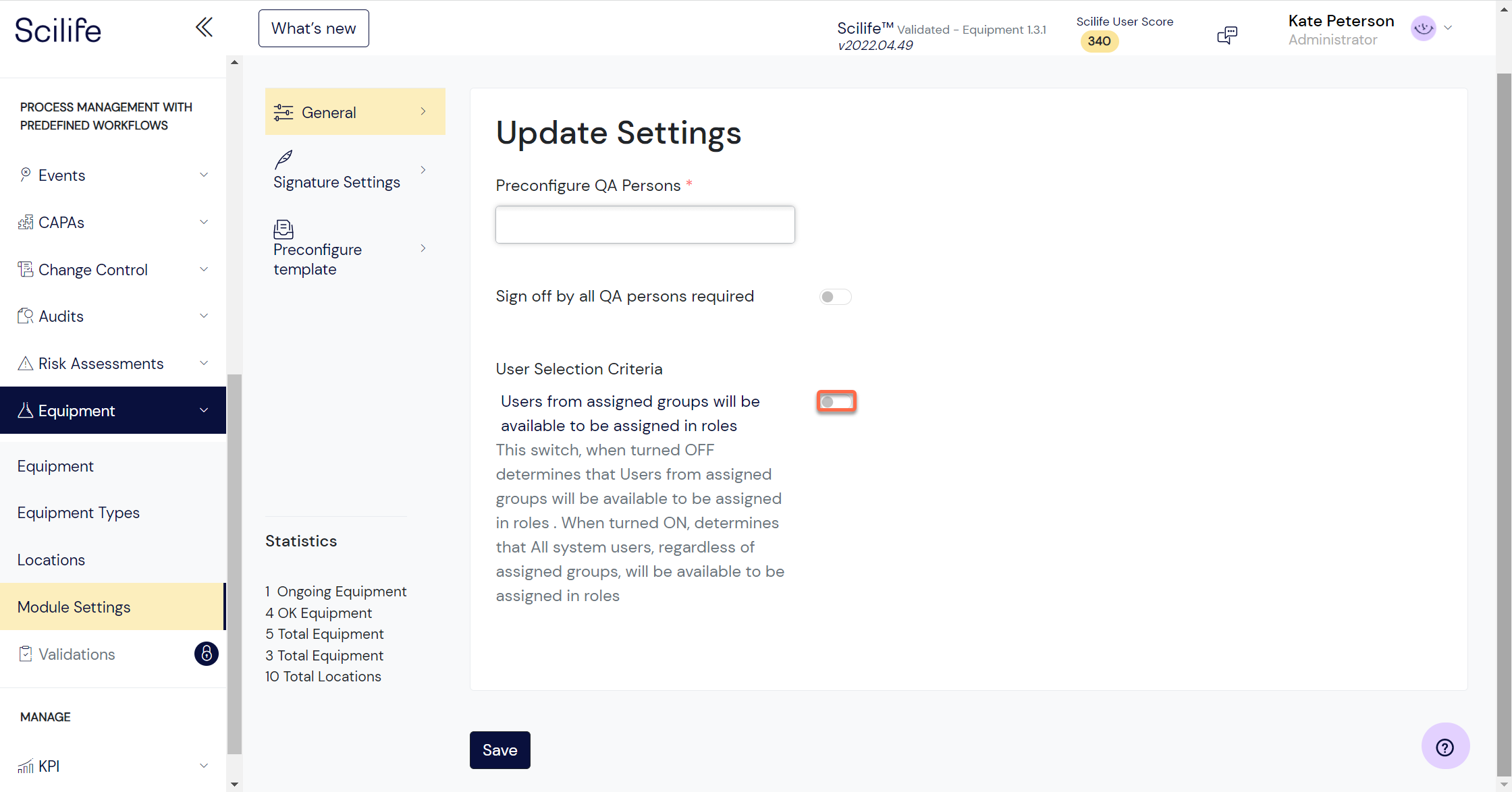Open Locations in sidebar
Viewport: 1512px width, 792px height.
51,560
